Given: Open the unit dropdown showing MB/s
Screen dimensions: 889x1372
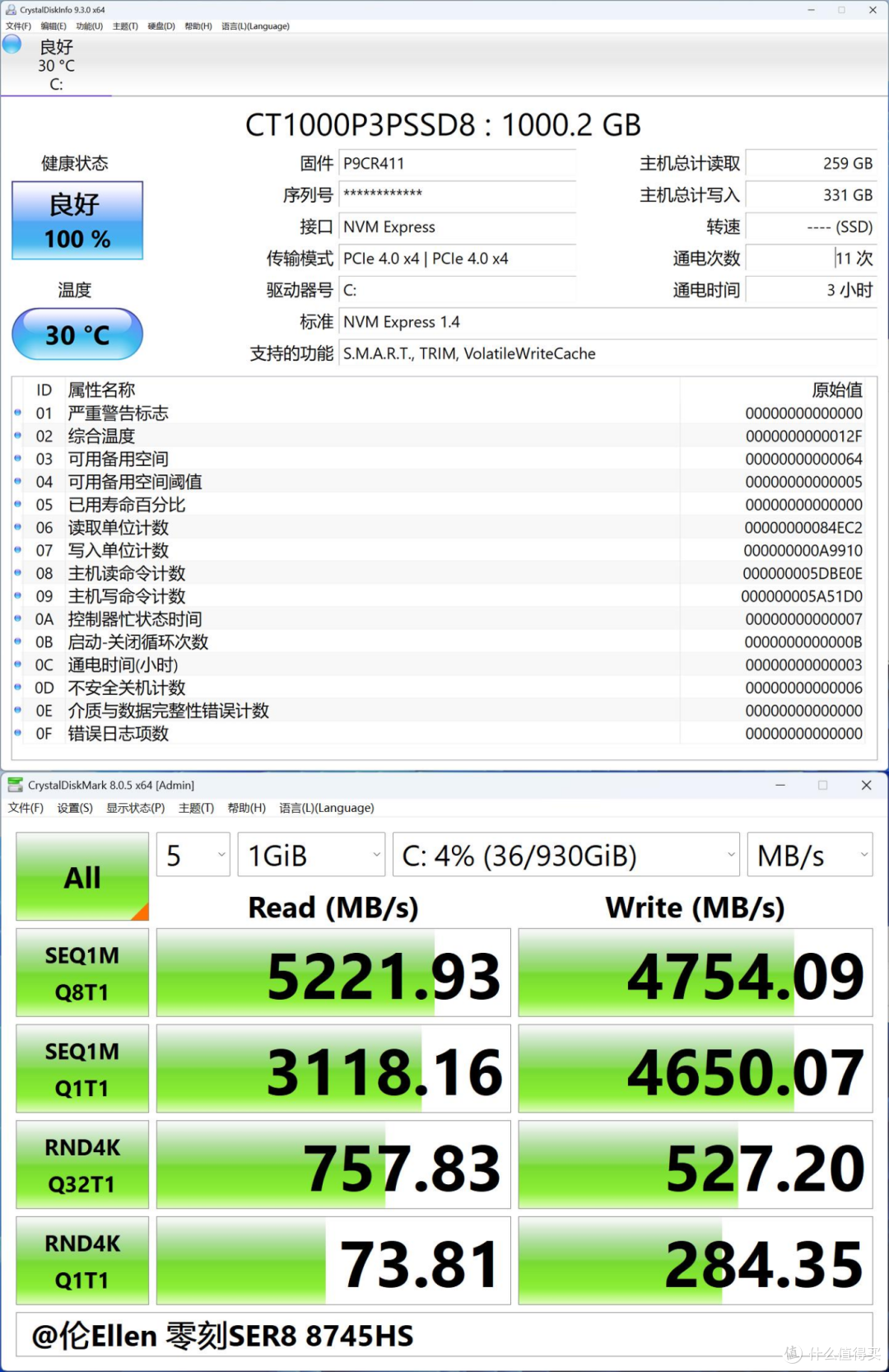Looking at the screenshot, I should 810,855.
